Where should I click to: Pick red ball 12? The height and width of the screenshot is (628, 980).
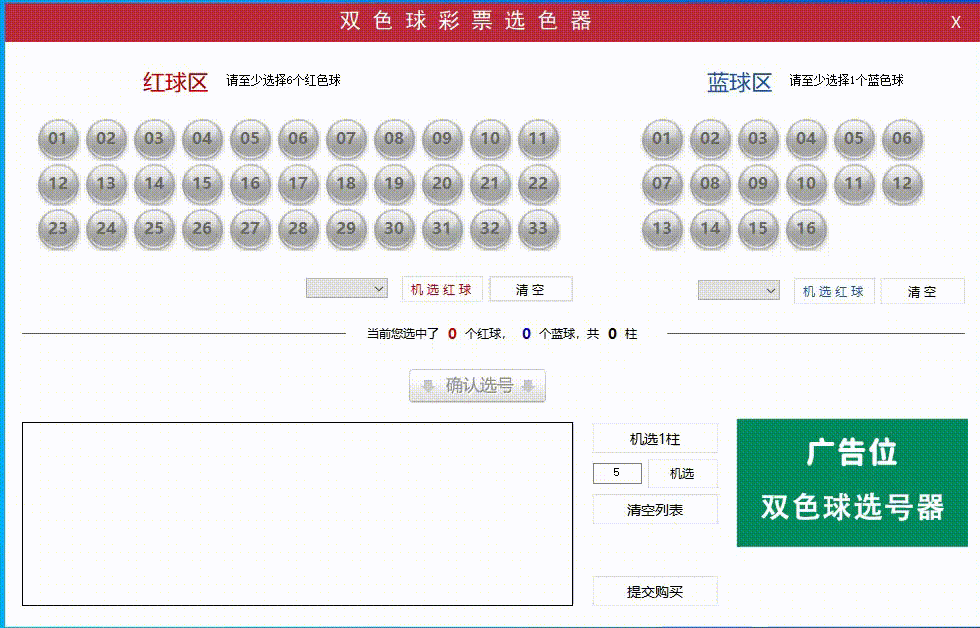coord(58,184)
